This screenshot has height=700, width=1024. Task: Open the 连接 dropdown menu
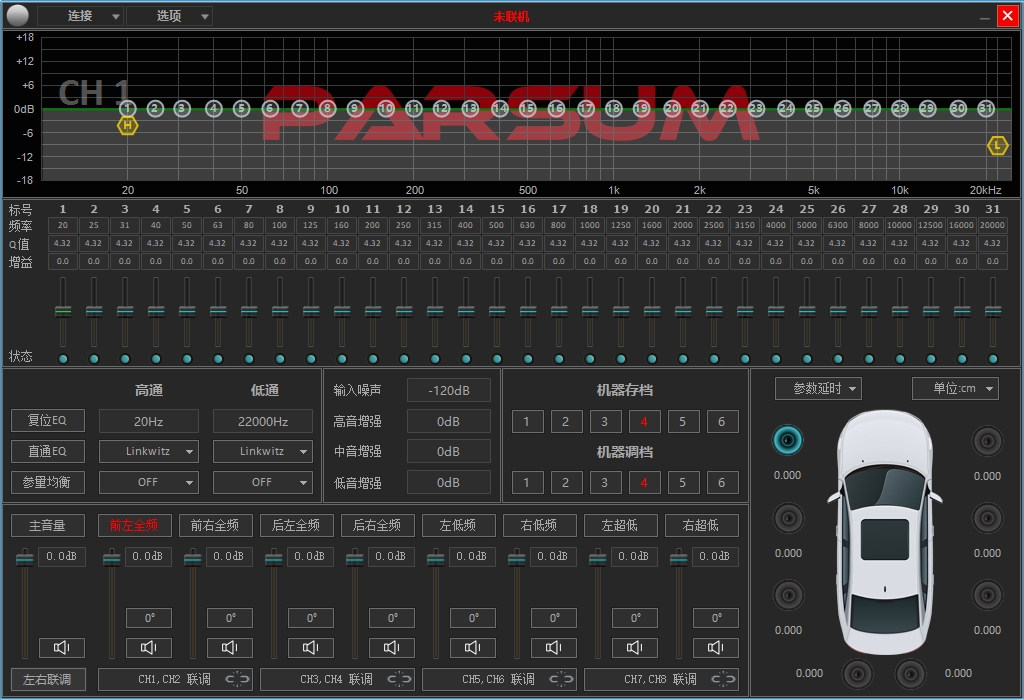[80, 16]
